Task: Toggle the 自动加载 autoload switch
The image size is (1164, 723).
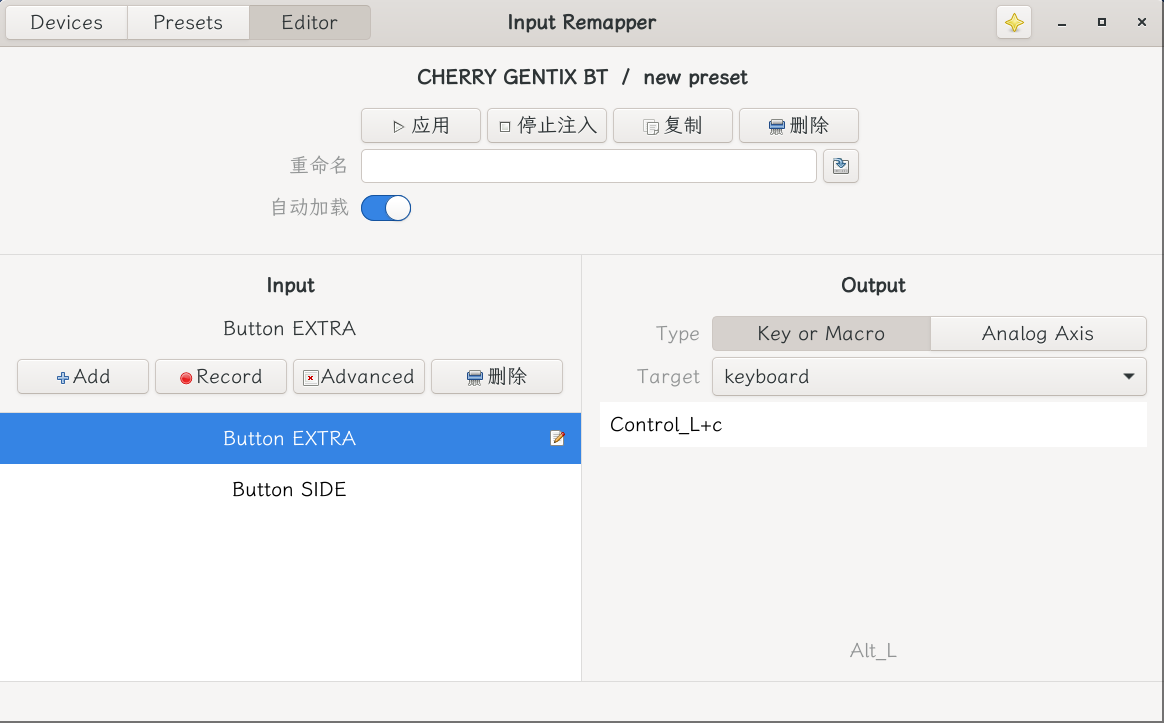Action: tap(386, 208)
